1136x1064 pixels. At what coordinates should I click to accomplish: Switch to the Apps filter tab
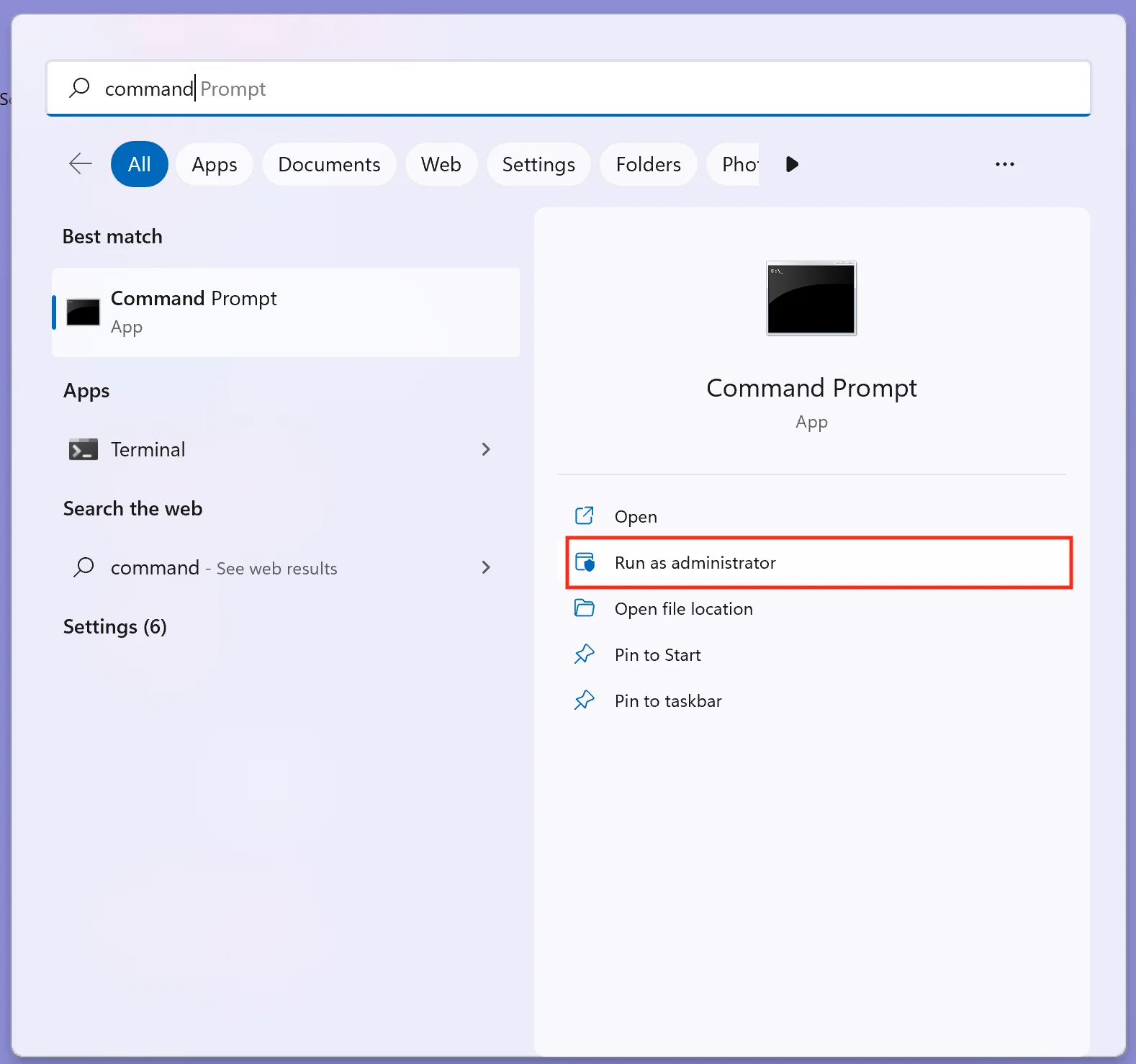tap(215, 164)
